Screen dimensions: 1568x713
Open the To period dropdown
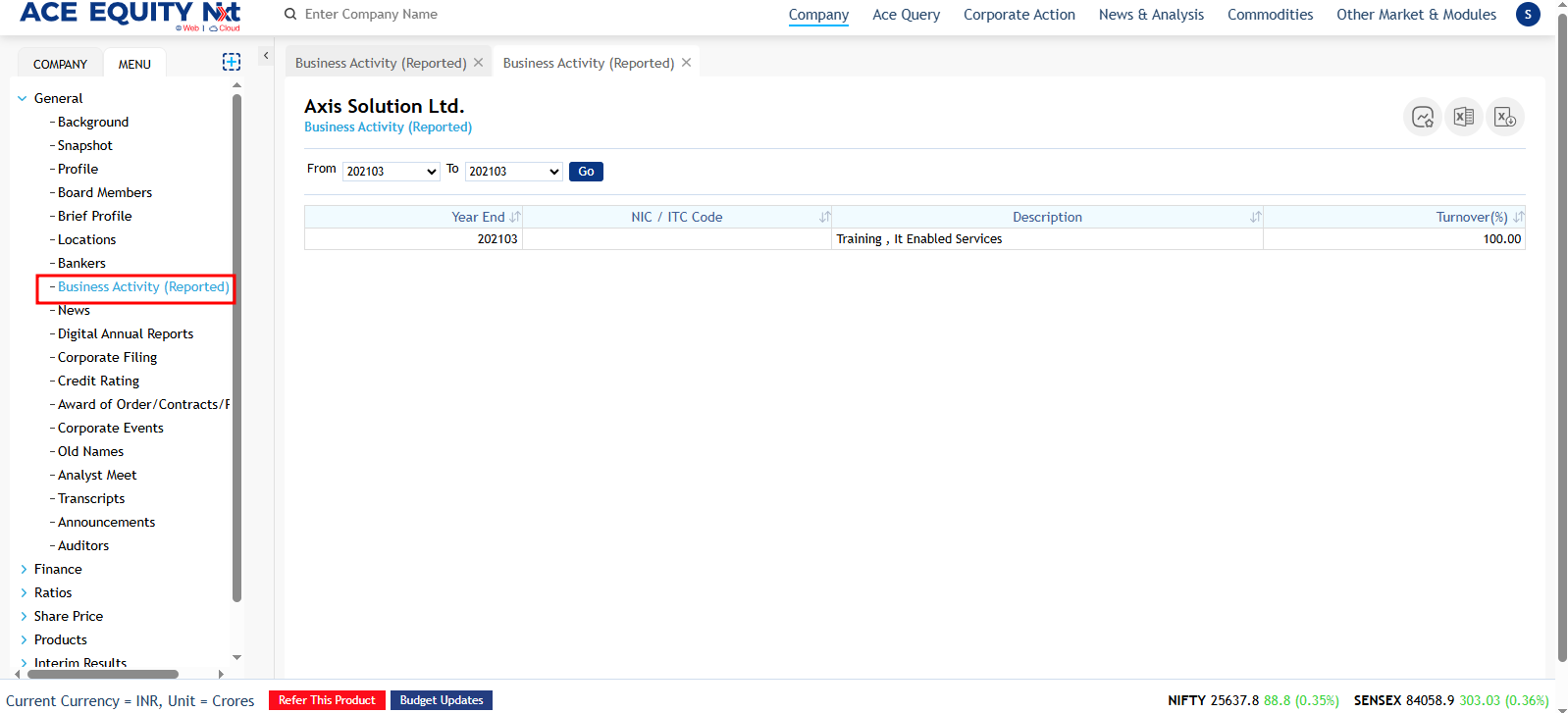[x=513, y=172]
